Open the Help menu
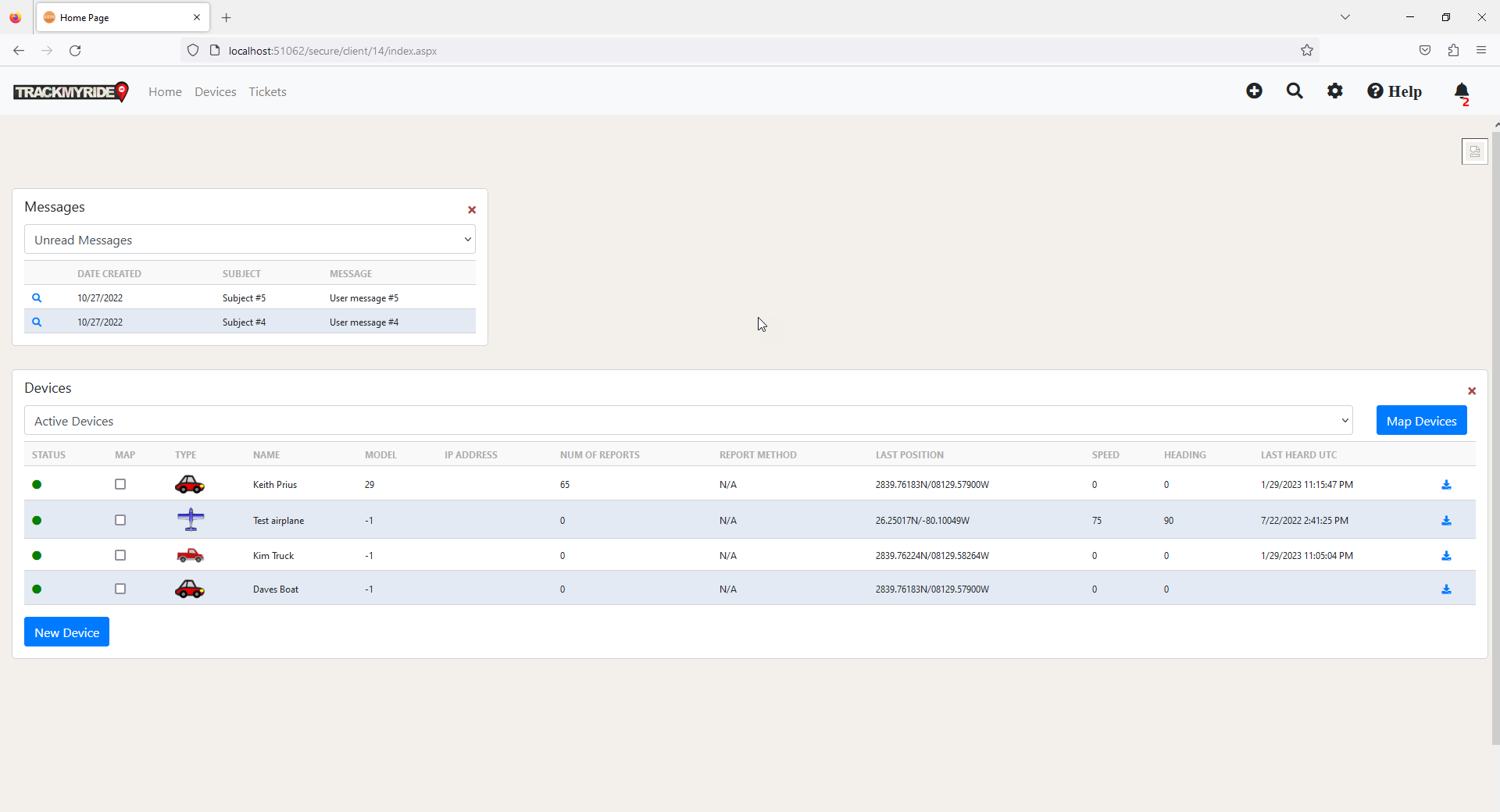1500x812 pixels. [1395, 91]
